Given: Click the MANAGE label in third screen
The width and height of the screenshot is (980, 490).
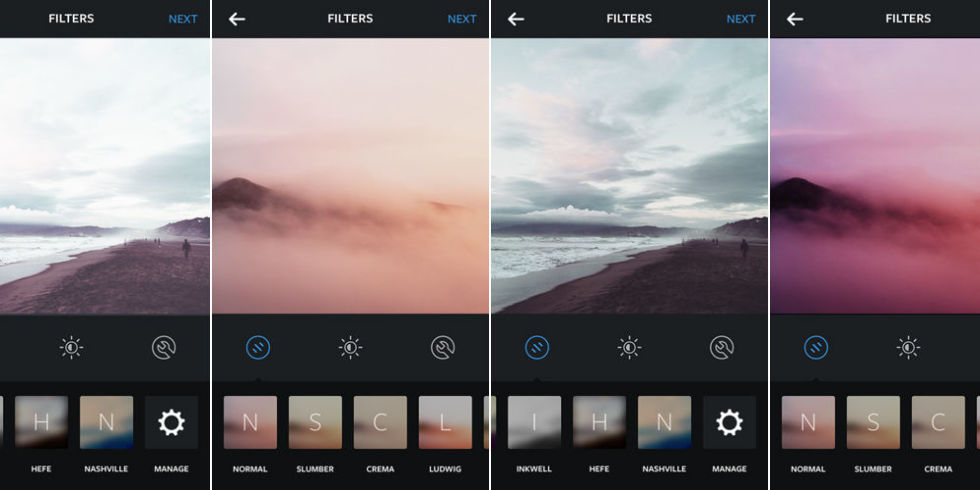Looking at the screenshot, I should tap(729, 469).
